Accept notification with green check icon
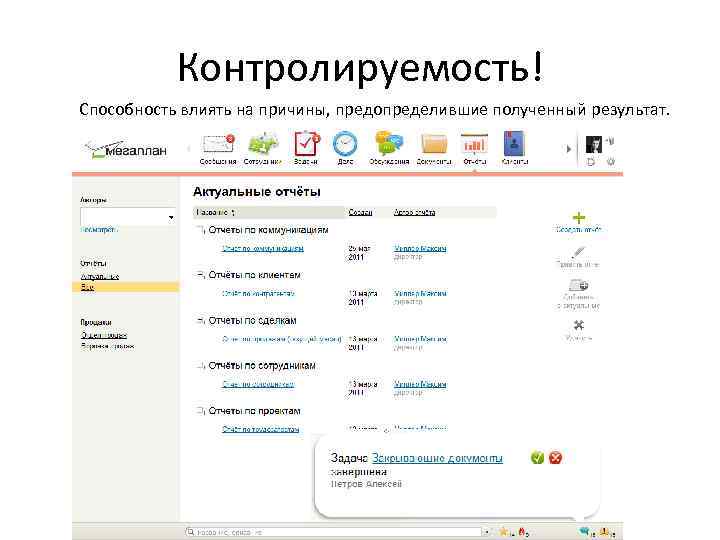Screen dimensions: 720x540 click(537, 457)
